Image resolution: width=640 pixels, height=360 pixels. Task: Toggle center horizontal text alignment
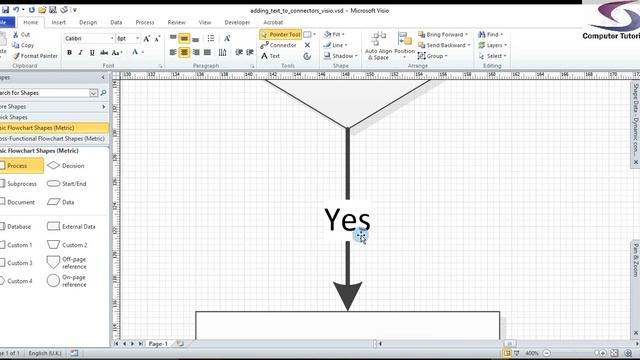(184, 52)
